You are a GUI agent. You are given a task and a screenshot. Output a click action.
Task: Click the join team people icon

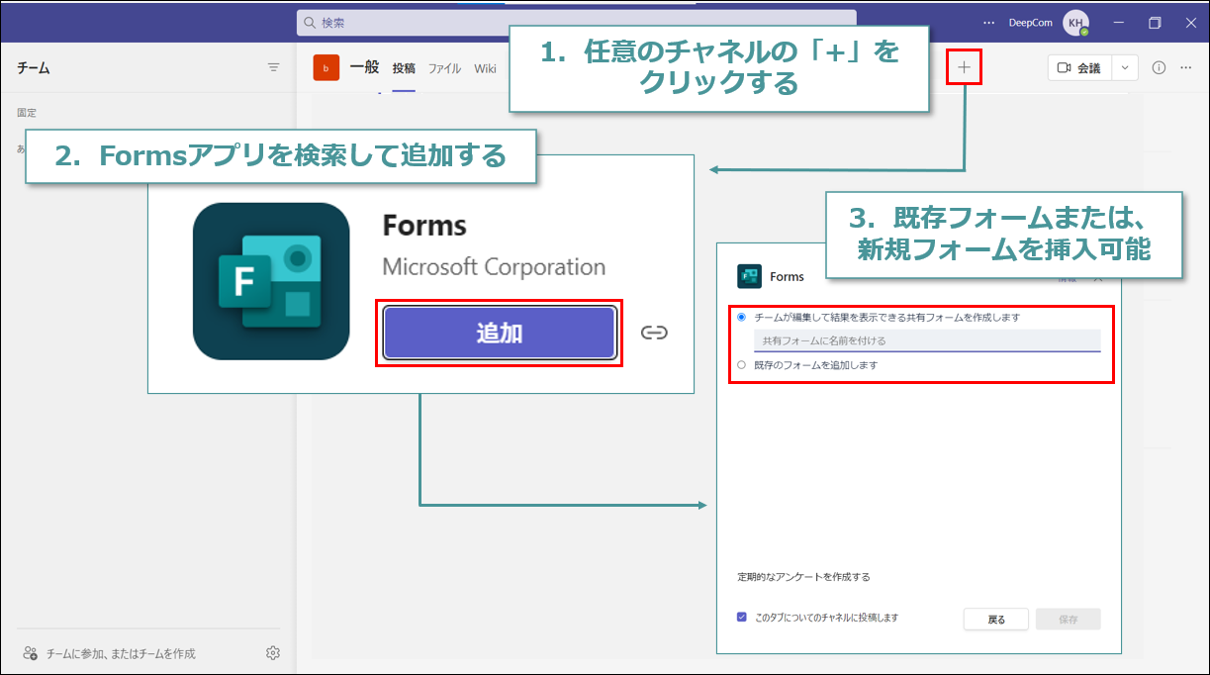point(30,653)
